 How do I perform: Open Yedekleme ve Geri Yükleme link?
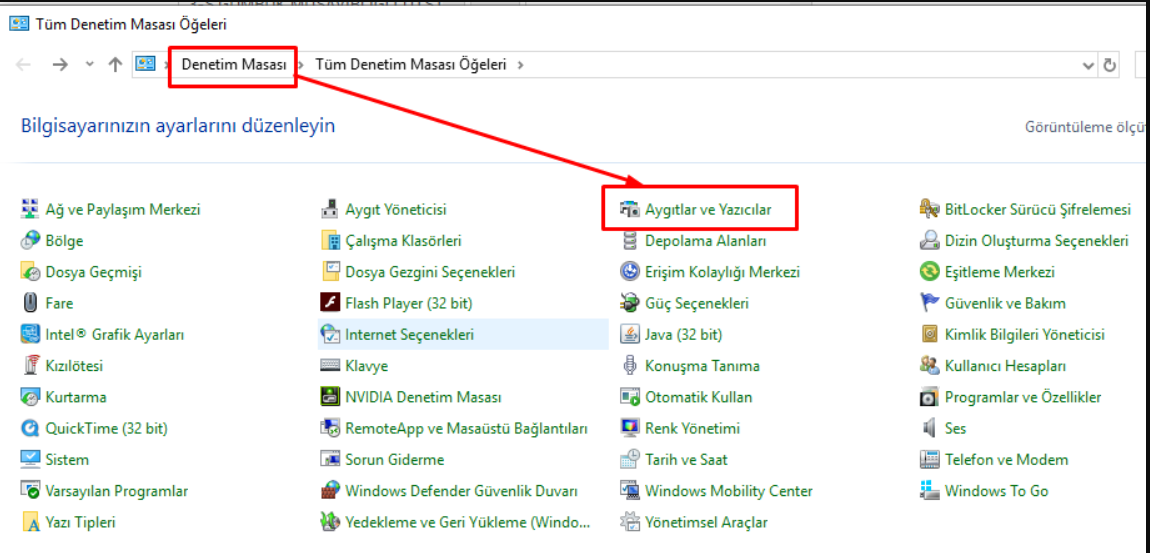pyautogui.click(x=467, y=522)
